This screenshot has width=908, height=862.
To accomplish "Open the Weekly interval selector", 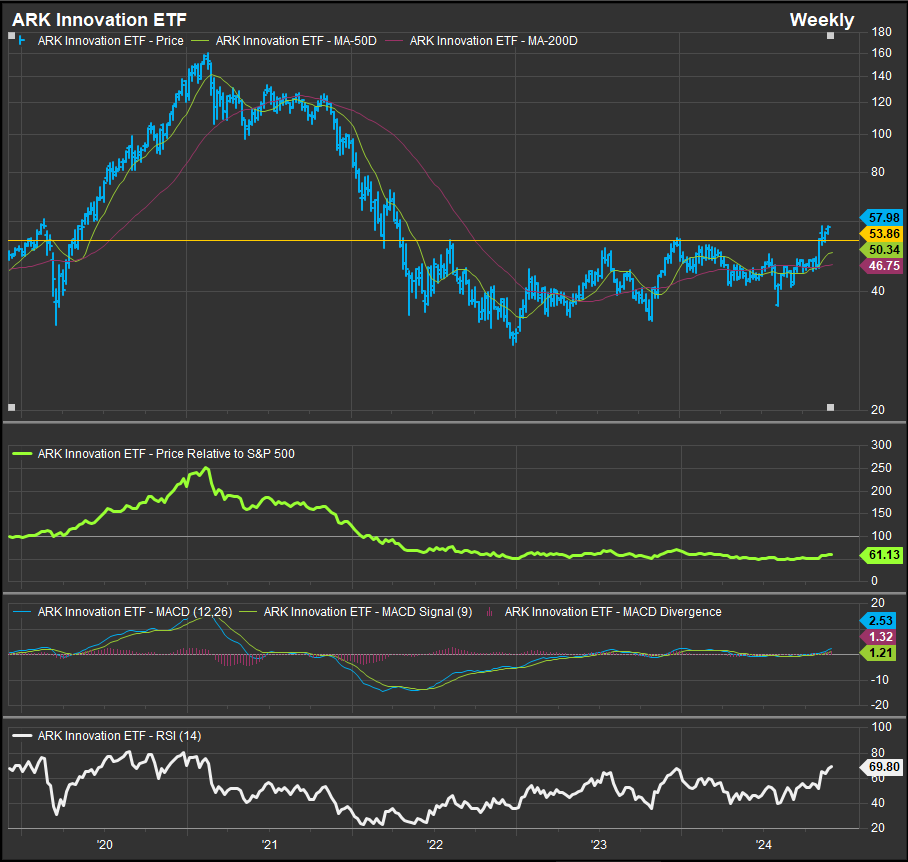I will pyautogui.click(x=821, y=20).
